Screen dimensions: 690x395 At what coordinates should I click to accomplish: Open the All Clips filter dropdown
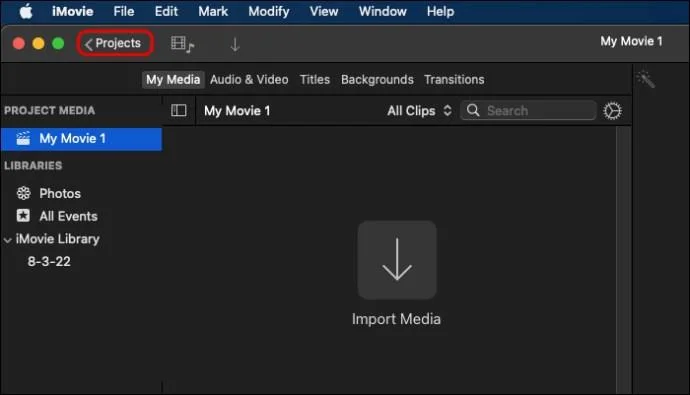tap(419, 111)
